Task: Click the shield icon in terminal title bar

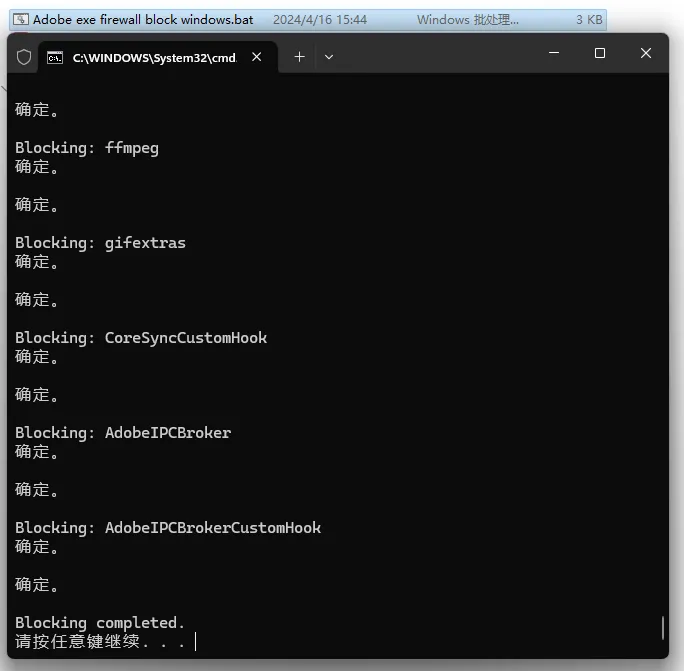Action: [24, 57]
